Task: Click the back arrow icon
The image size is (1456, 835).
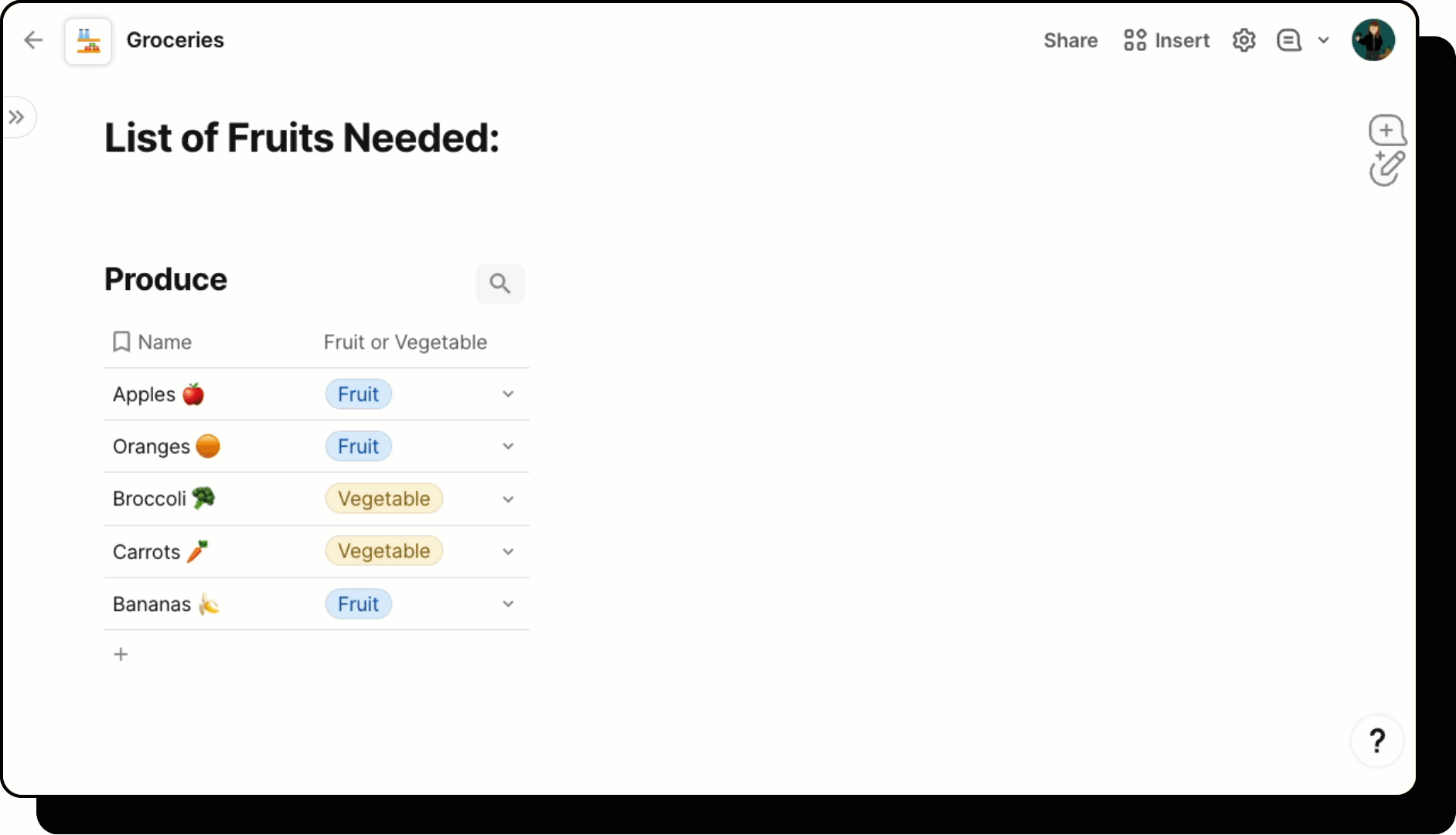Action: click(33, 40)
